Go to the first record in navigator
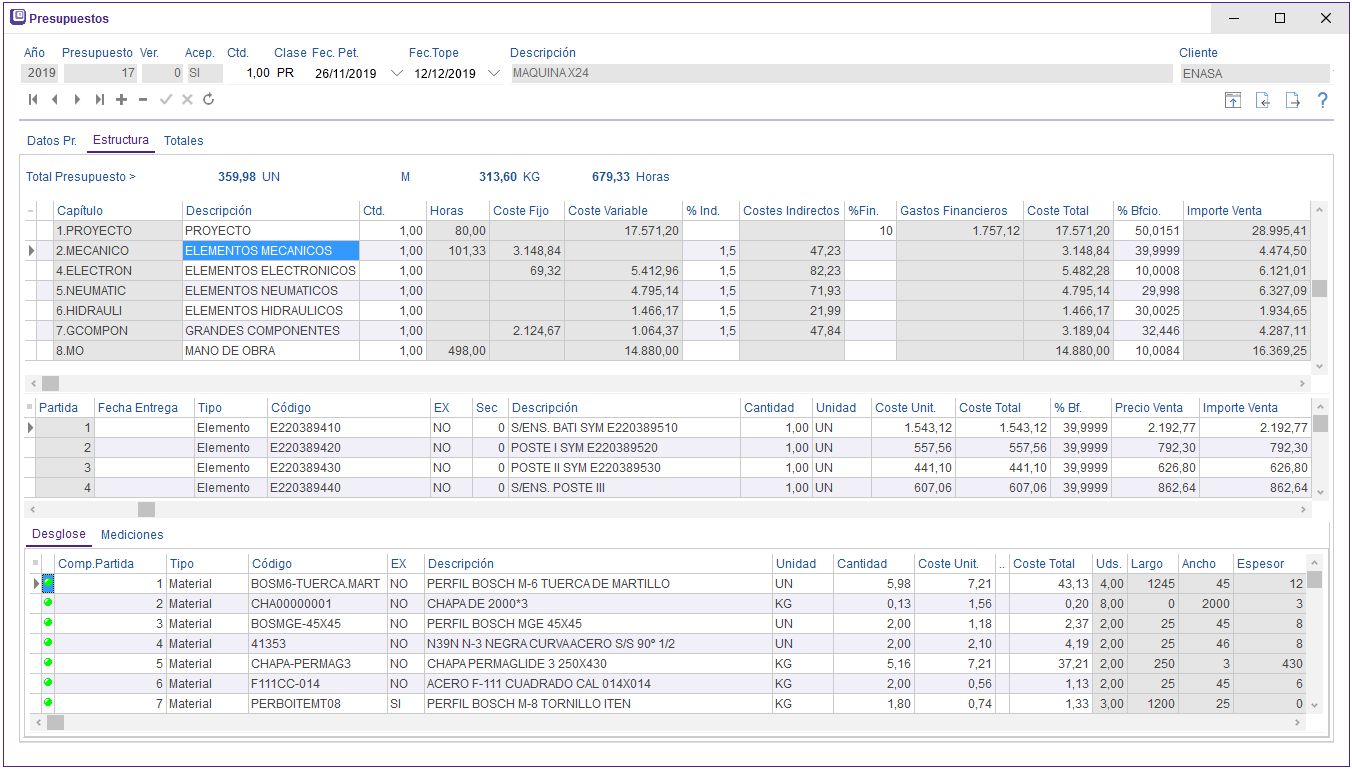Viewport: 1352px width, 769px height. (x=33, y=100)
